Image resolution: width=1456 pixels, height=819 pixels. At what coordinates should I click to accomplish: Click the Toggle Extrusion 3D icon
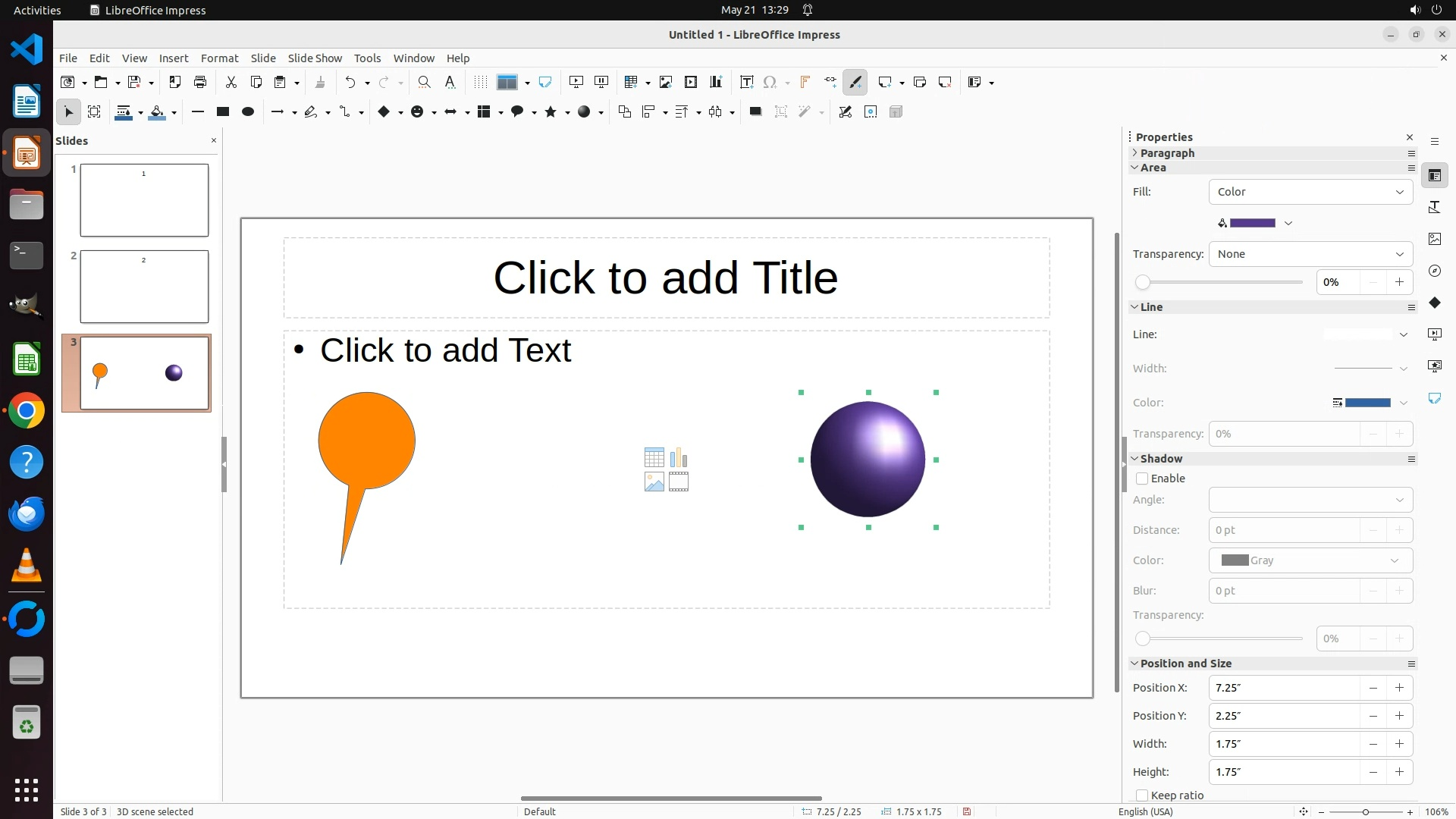pyautogui.click(x=896, y=111)
